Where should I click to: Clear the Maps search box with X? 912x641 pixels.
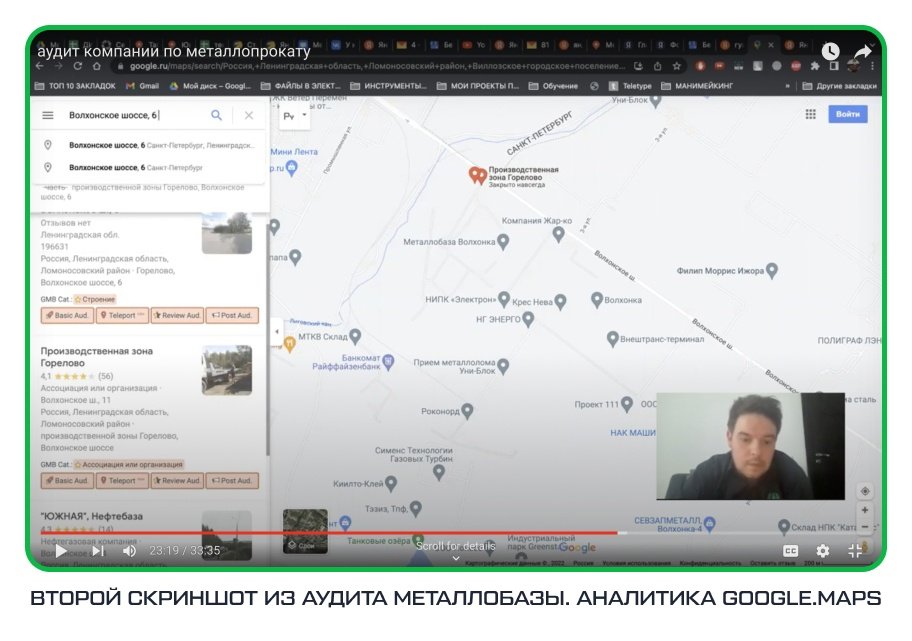tap(249, 115)
